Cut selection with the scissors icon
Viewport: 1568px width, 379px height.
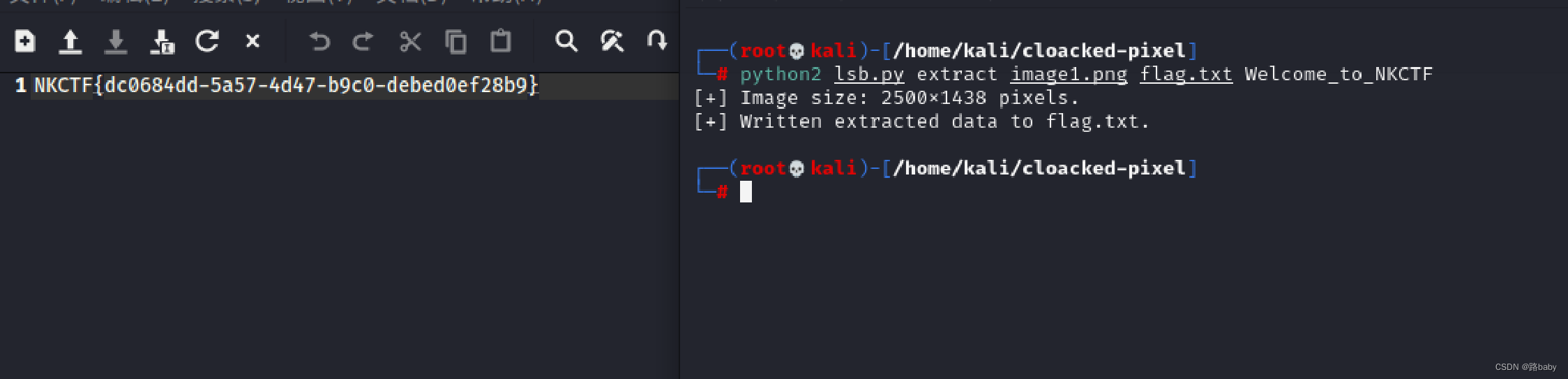(410, 42)
